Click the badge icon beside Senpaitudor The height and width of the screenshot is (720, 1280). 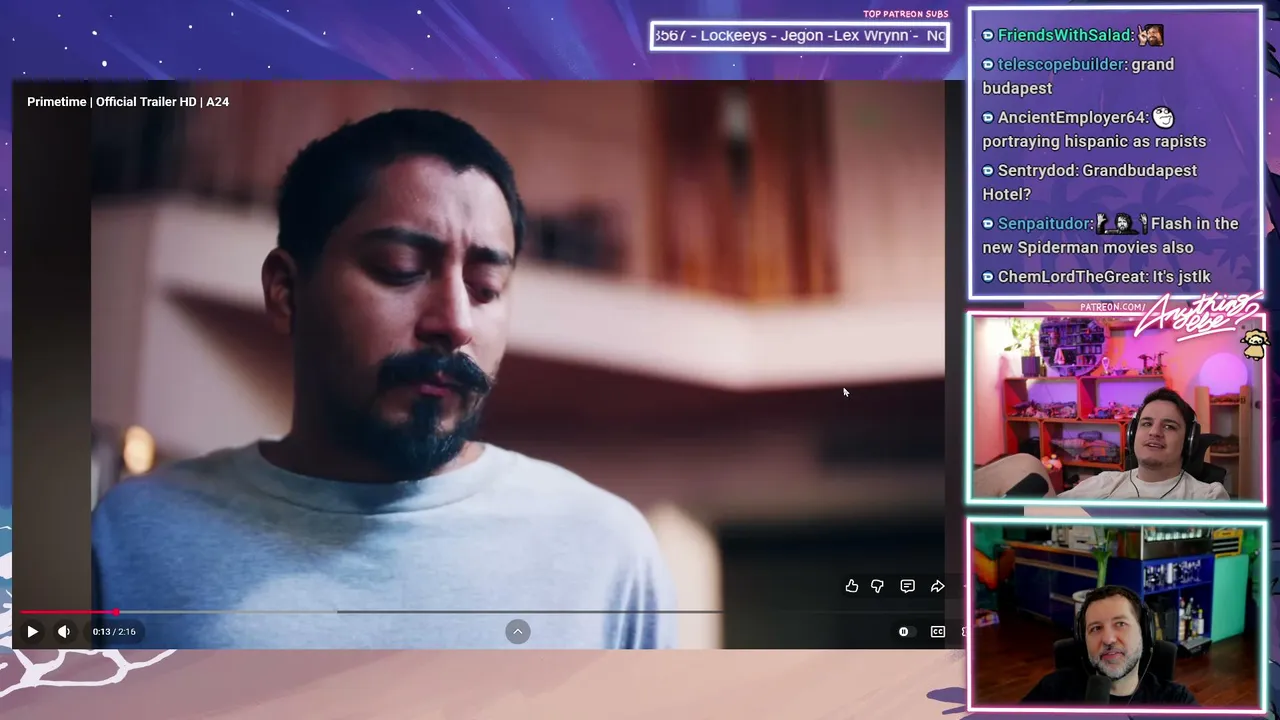tap(988, 223)
